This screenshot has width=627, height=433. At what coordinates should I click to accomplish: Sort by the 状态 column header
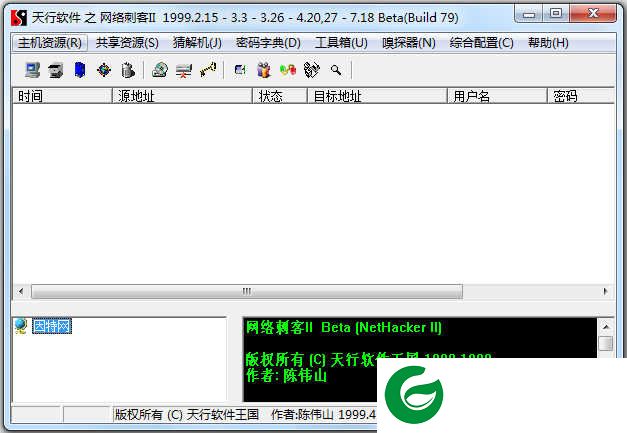pos(280,96)
